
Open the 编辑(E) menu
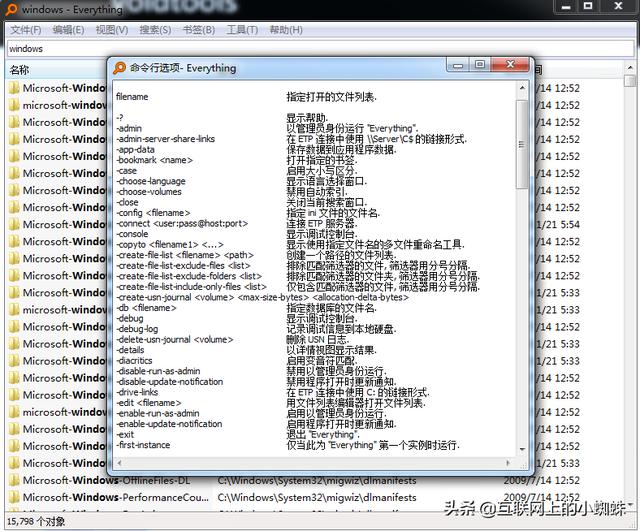(68, 30)
